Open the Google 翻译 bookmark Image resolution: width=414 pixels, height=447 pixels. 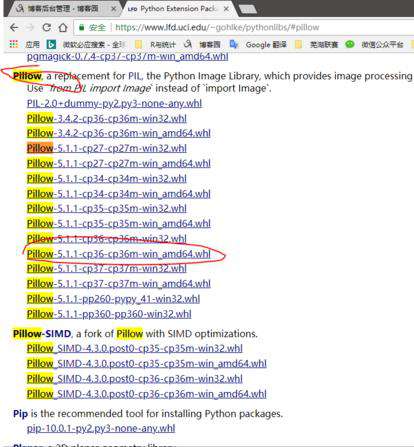point(258,44)
